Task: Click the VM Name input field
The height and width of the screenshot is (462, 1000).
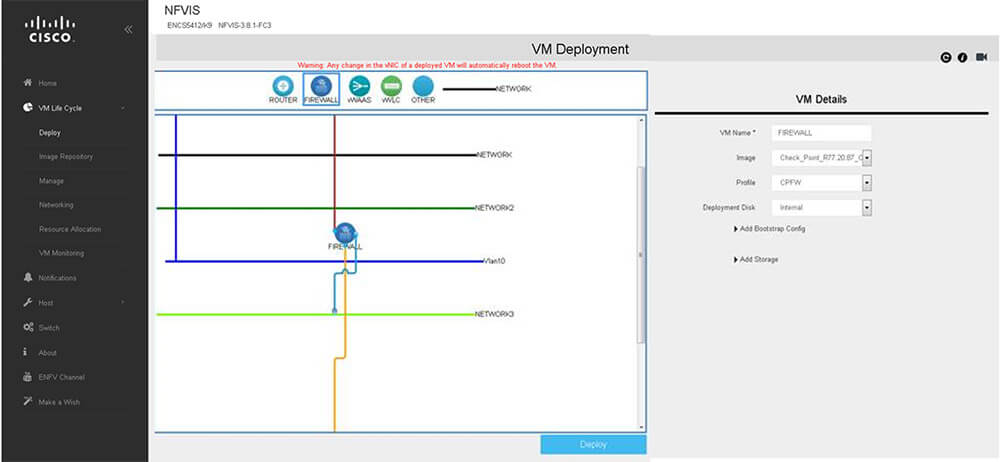Action: (x=821, y=133)
